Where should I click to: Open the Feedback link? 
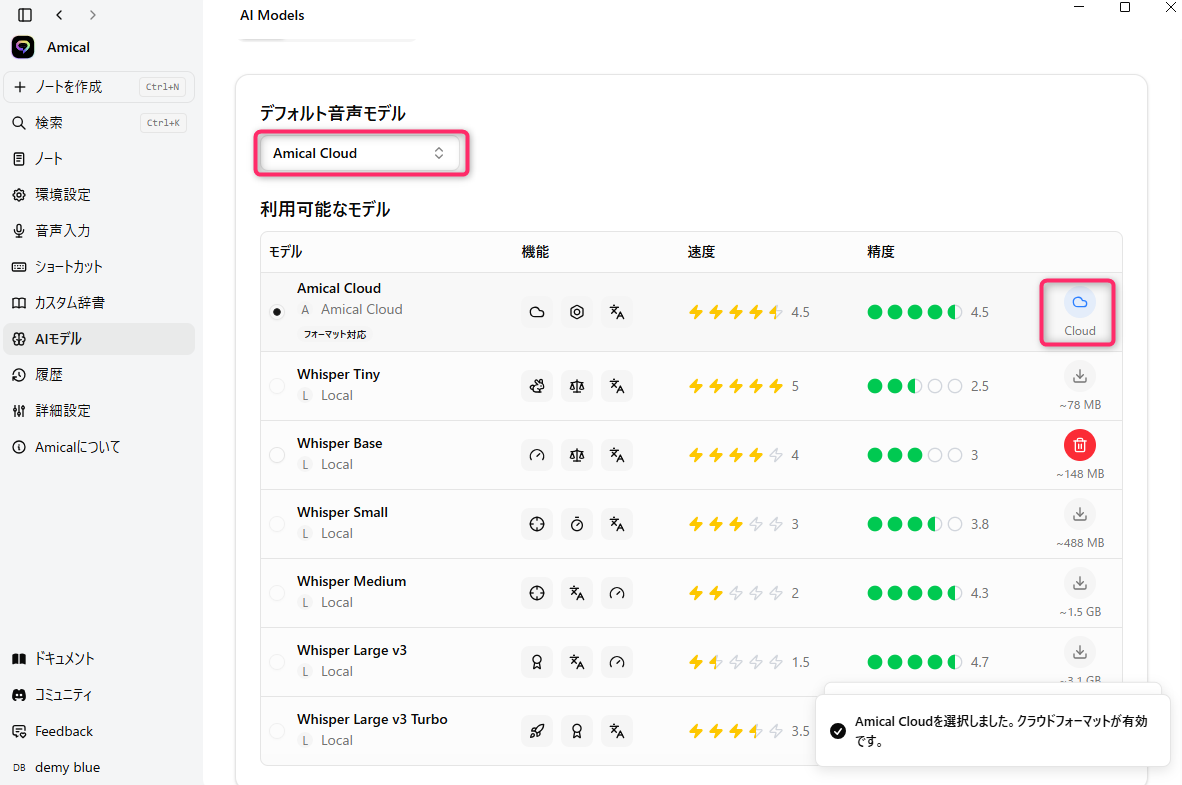pos(64,731)
